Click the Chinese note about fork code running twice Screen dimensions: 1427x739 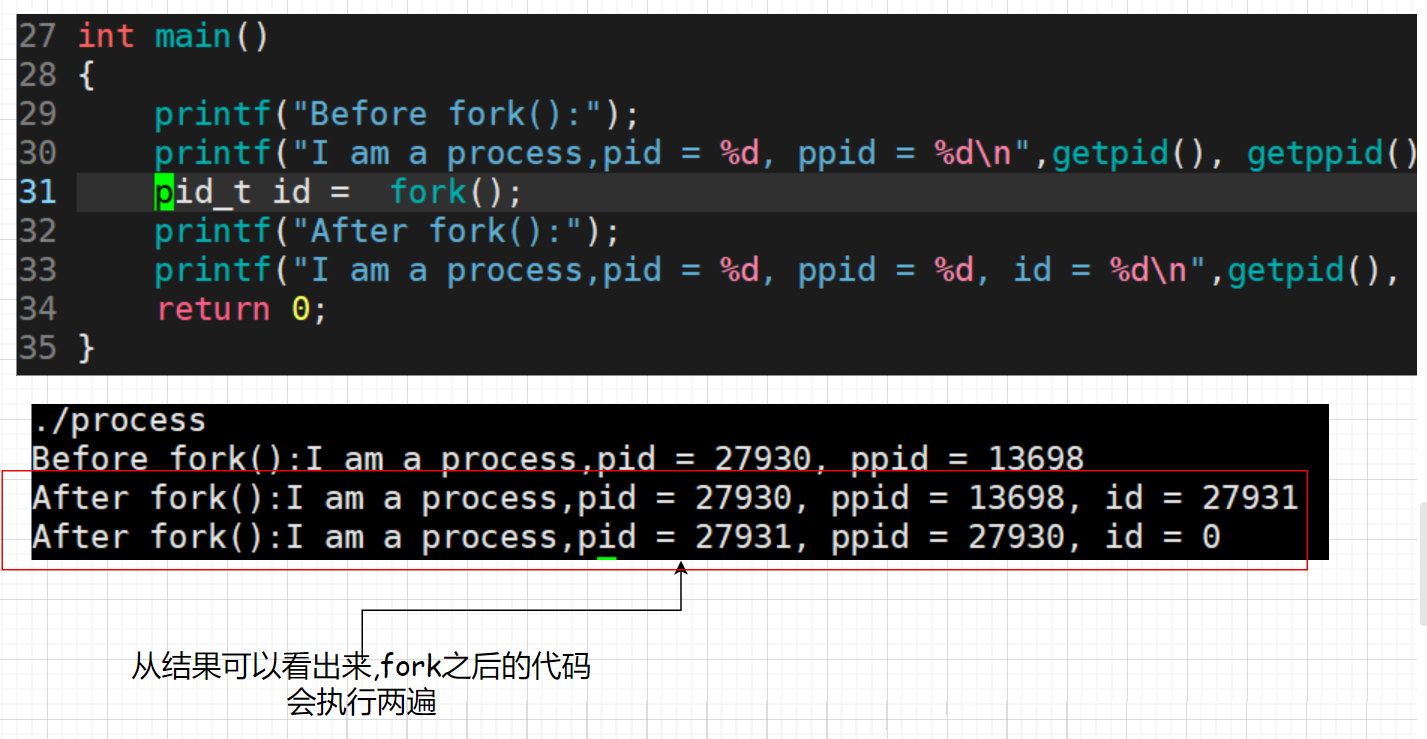coord(361,684)
